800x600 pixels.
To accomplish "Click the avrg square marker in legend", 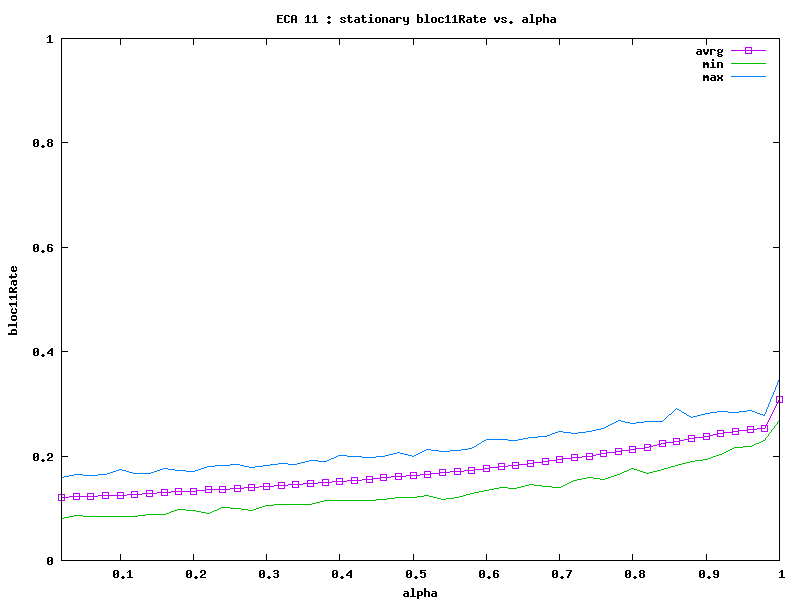I will coord(748,50).
